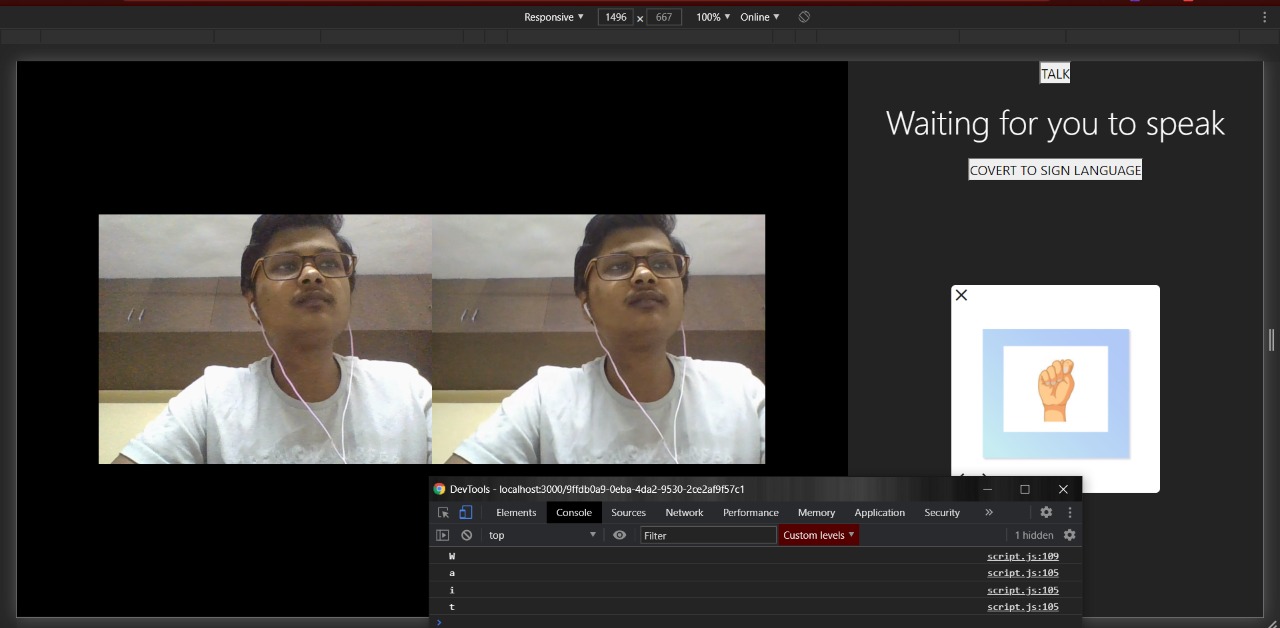Click the Chrome icon in the DevTools title bar

pos(439,489)
